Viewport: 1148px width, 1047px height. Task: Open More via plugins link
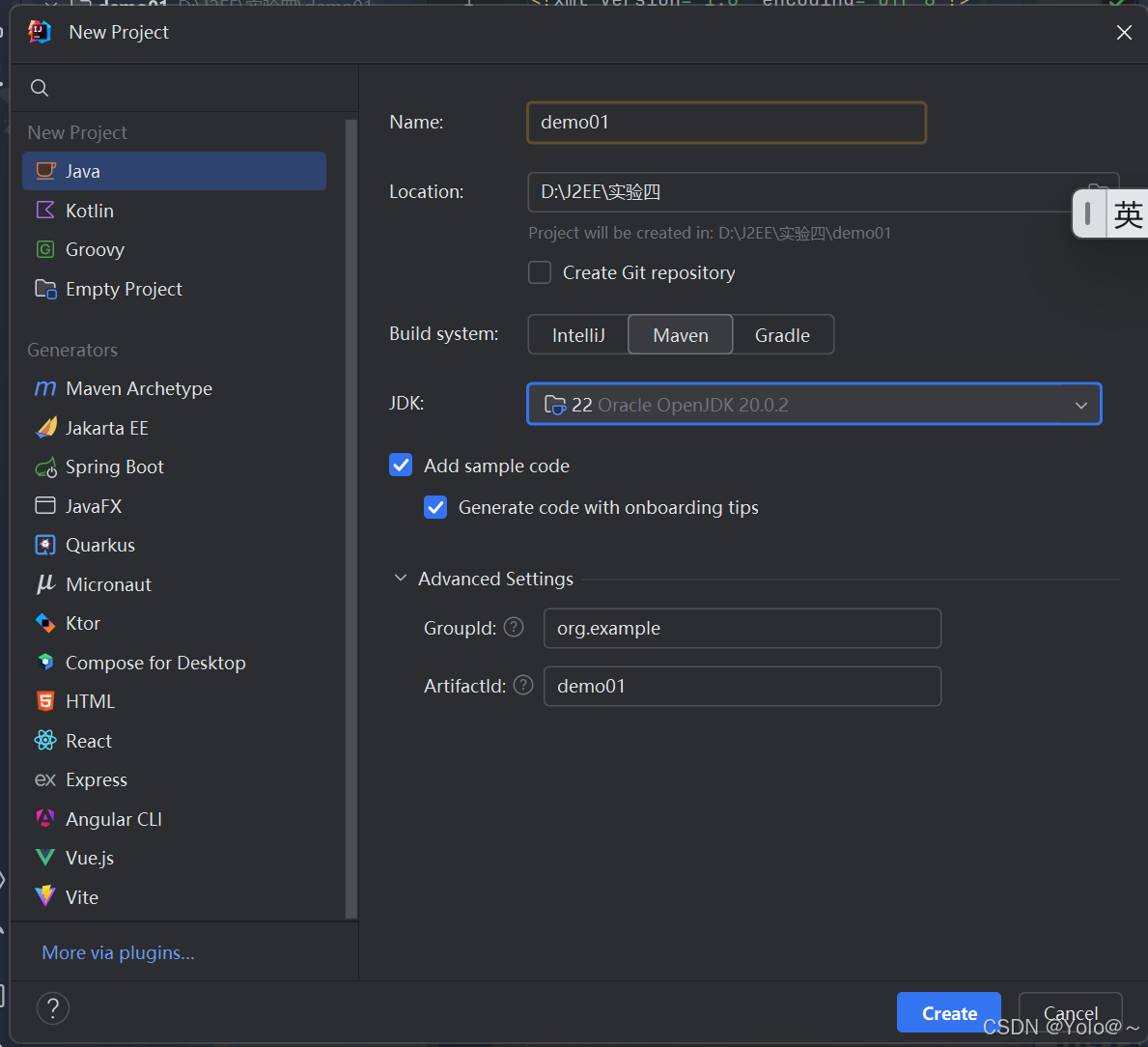point(118,952)
